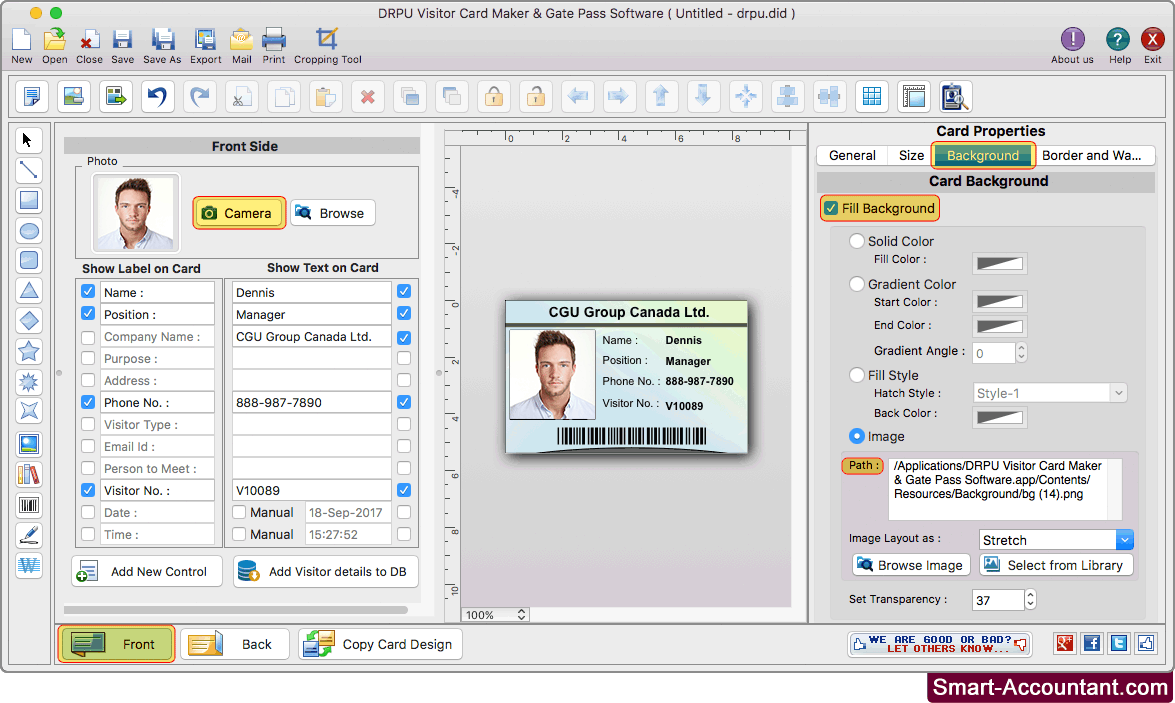The image size is (1175, 703).
Task: Select the Star shape tool
Action: (x=29, y=351)
